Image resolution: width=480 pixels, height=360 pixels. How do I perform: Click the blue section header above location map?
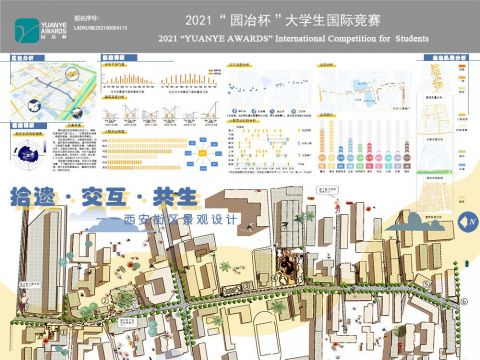pyautogui.click(x=27, y=58)
